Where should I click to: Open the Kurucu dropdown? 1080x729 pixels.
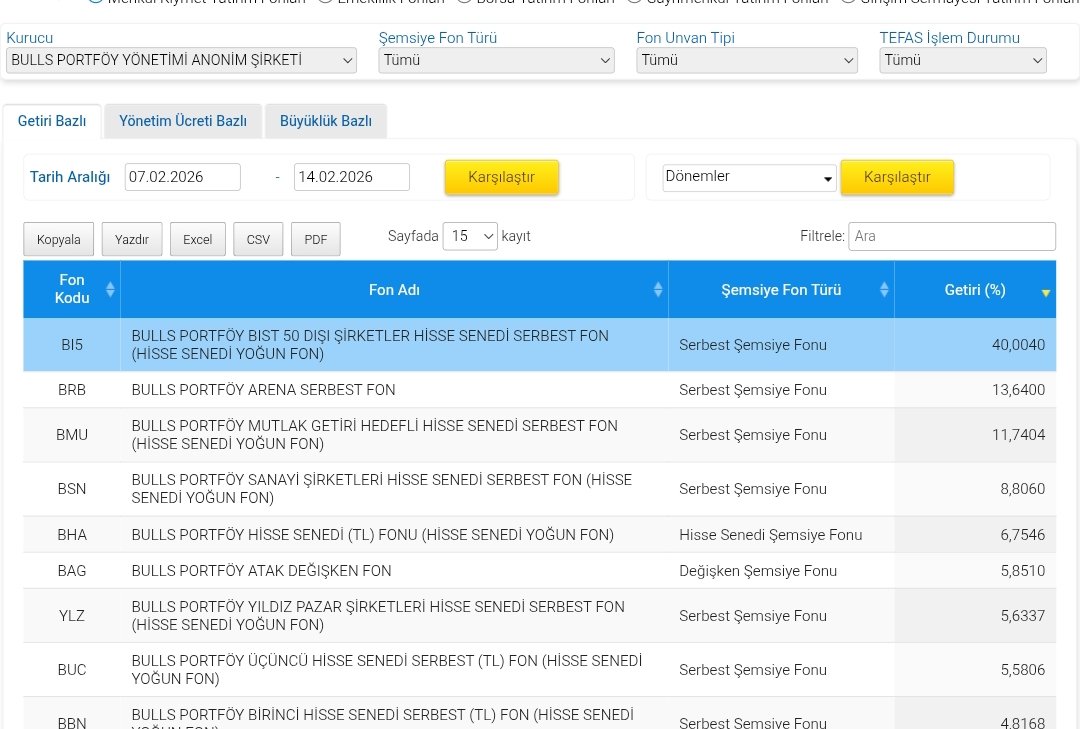tap(181, 61)
